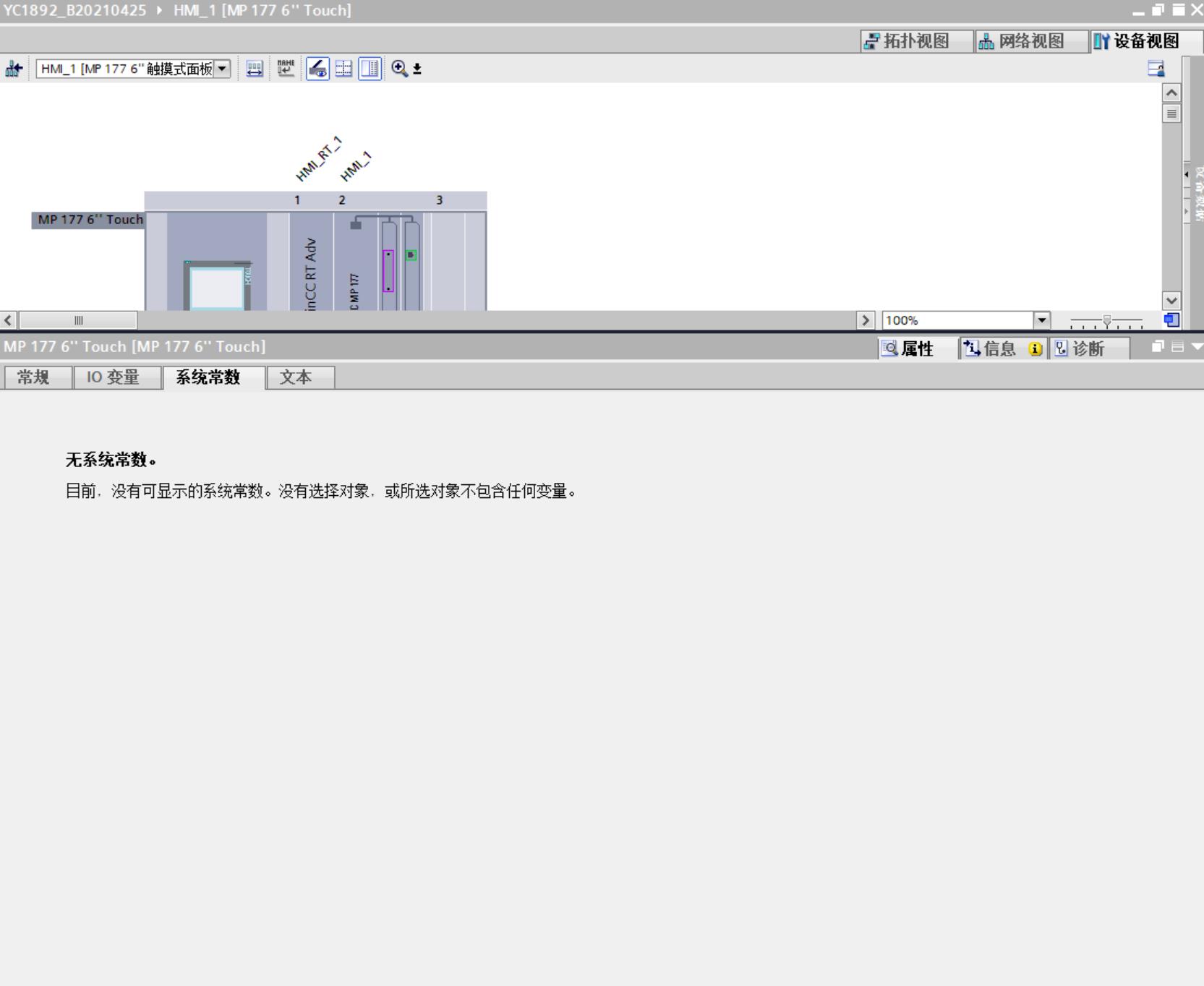Toggle the dotted grid display button

point(343,69)
